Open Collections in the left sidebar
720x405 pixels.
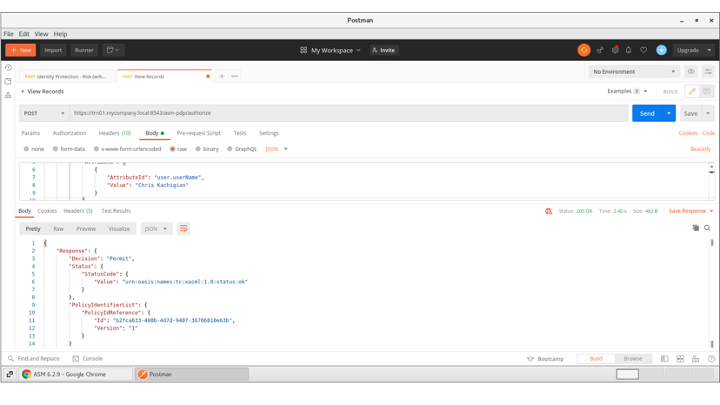(x=8, y=81)
